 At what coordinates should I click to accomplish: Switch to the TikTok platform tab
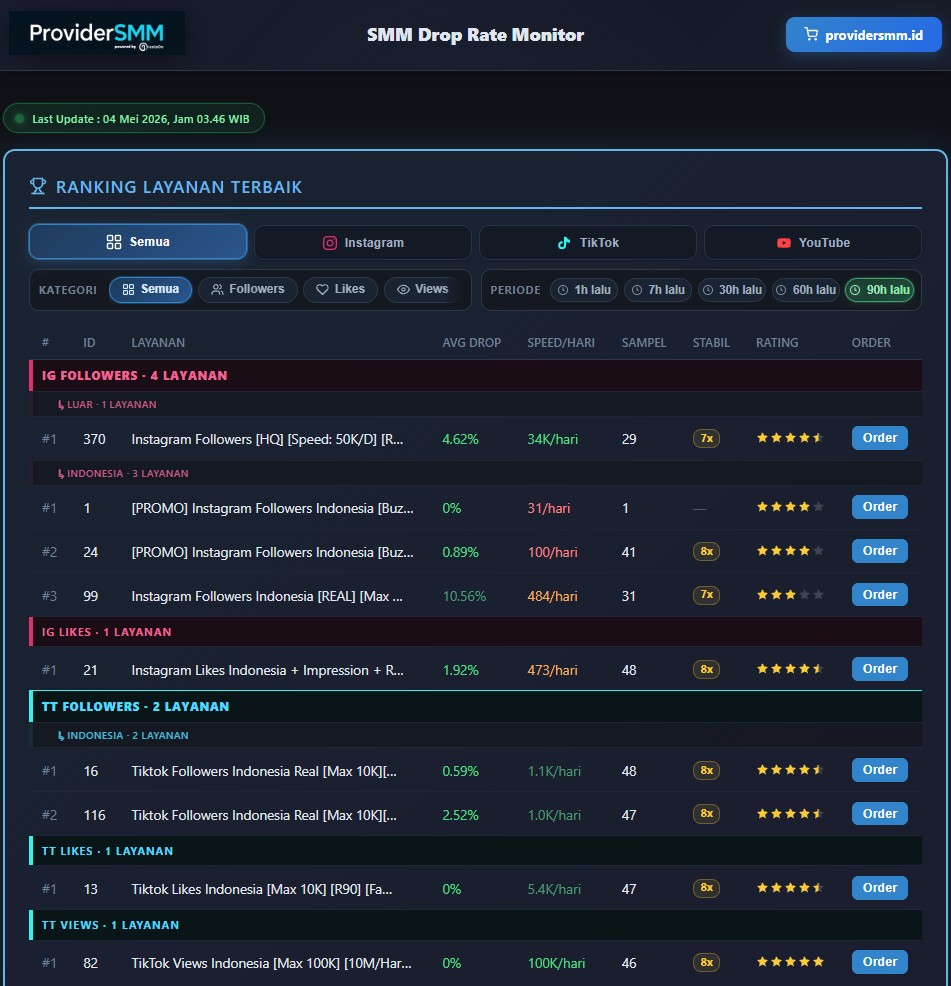coord(587,243)
